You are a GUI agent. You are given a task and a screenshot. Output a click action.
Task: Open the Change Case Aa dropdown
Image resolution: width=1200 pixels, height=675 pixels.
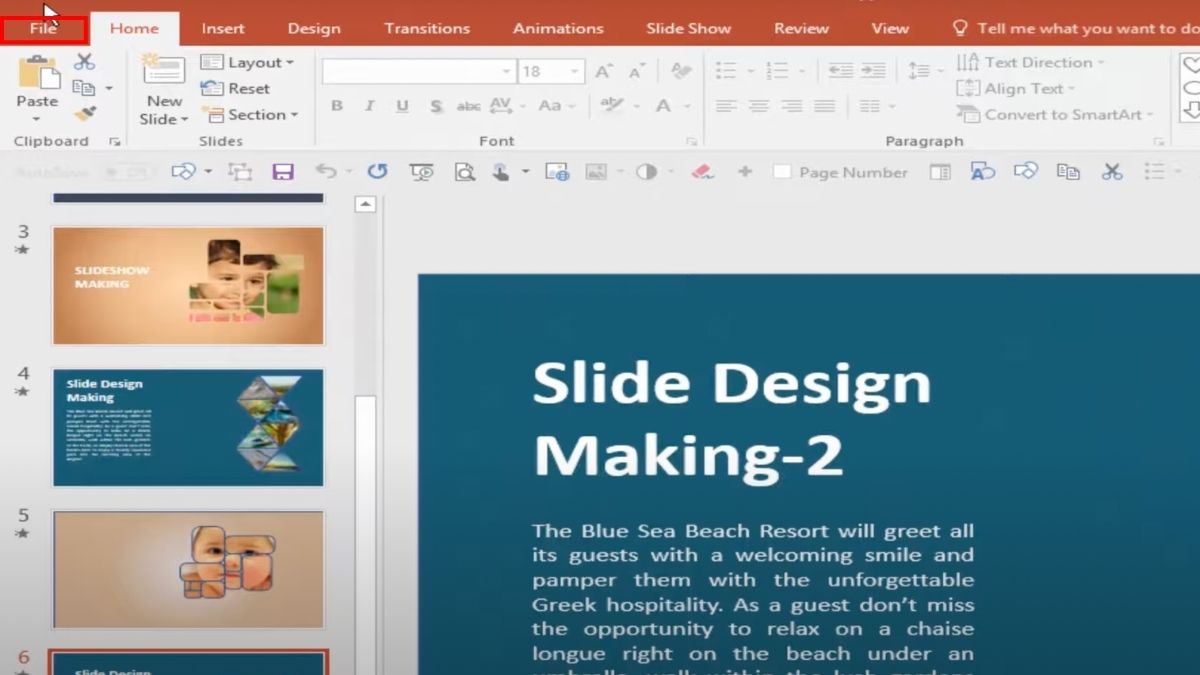557,106
